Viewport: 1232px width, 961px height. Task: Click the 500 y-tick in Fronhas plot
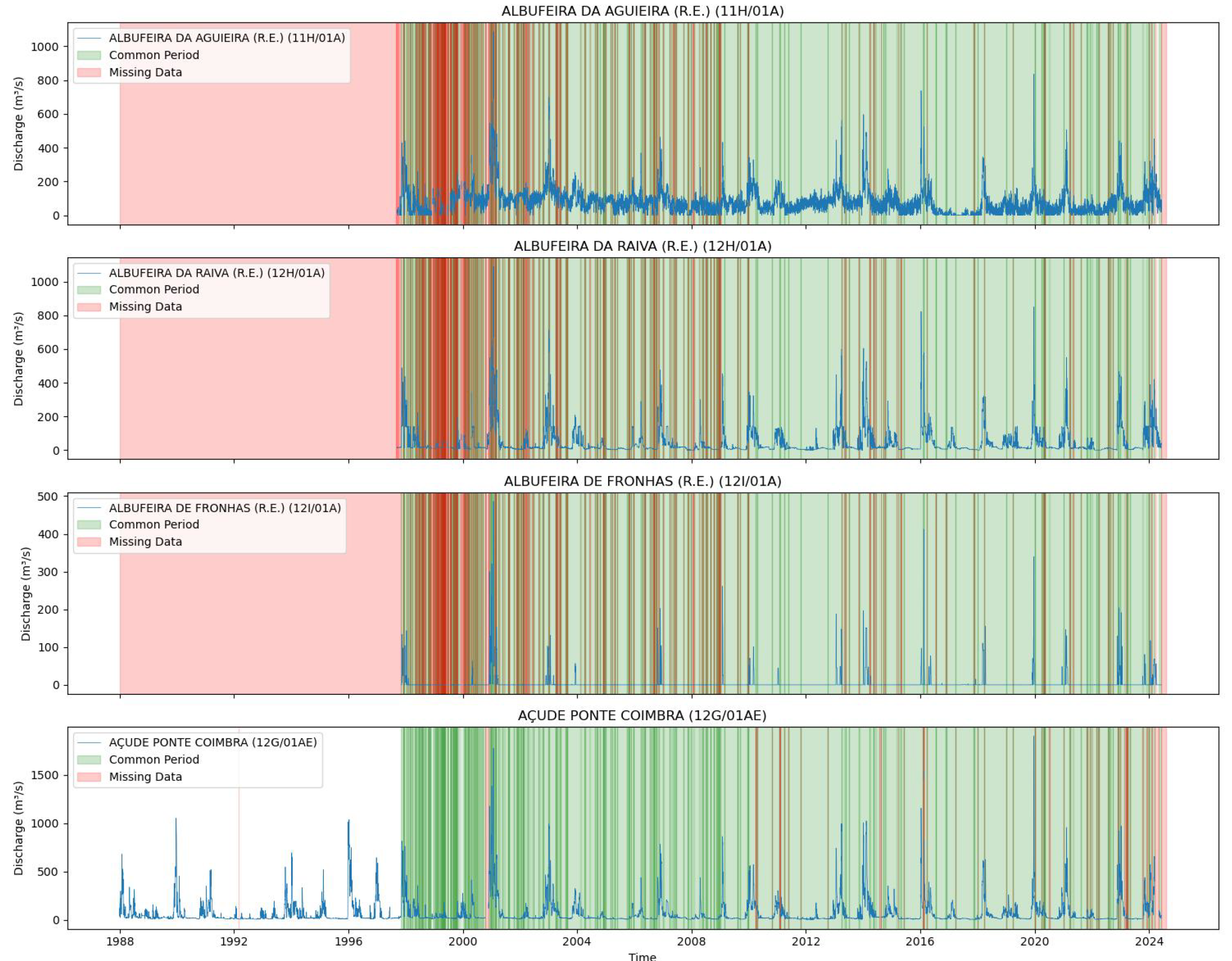(x=49, y=497)
